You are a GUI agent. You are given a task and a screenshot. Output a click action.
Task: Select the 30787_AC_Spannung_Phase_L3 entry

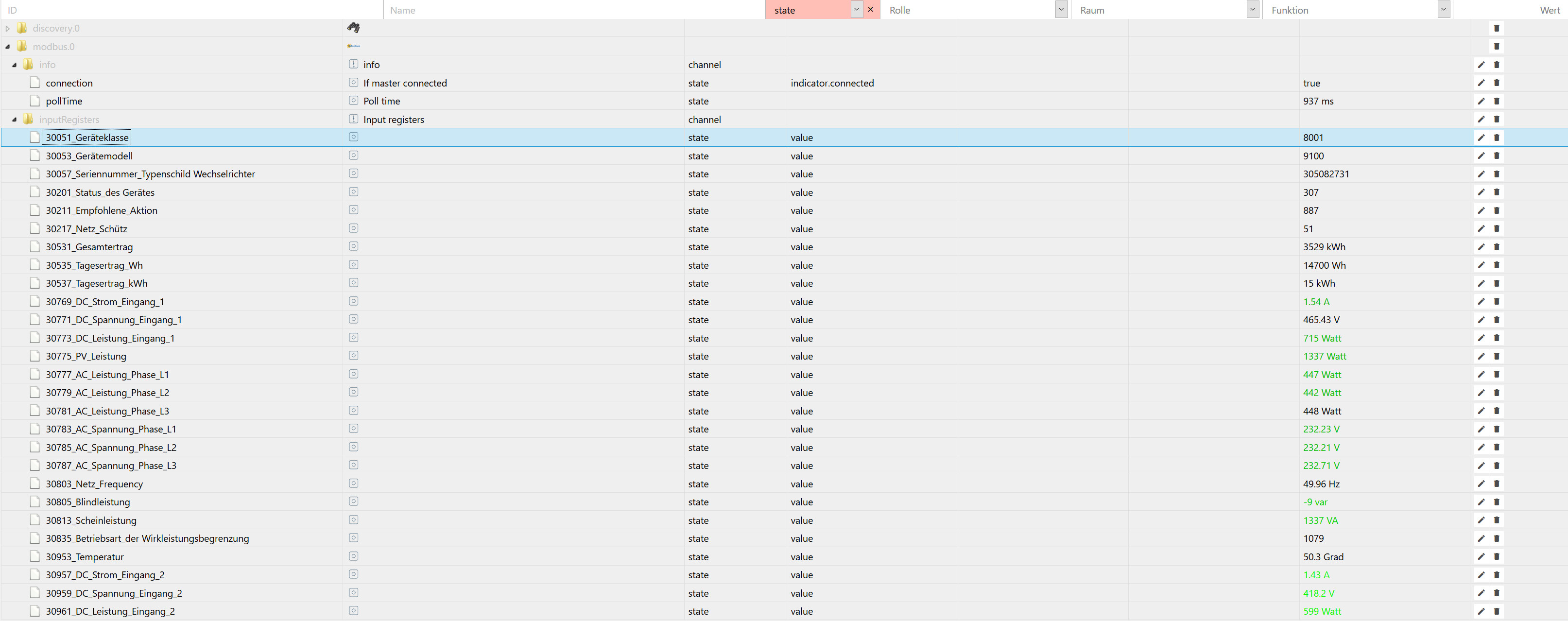[111, 465]
